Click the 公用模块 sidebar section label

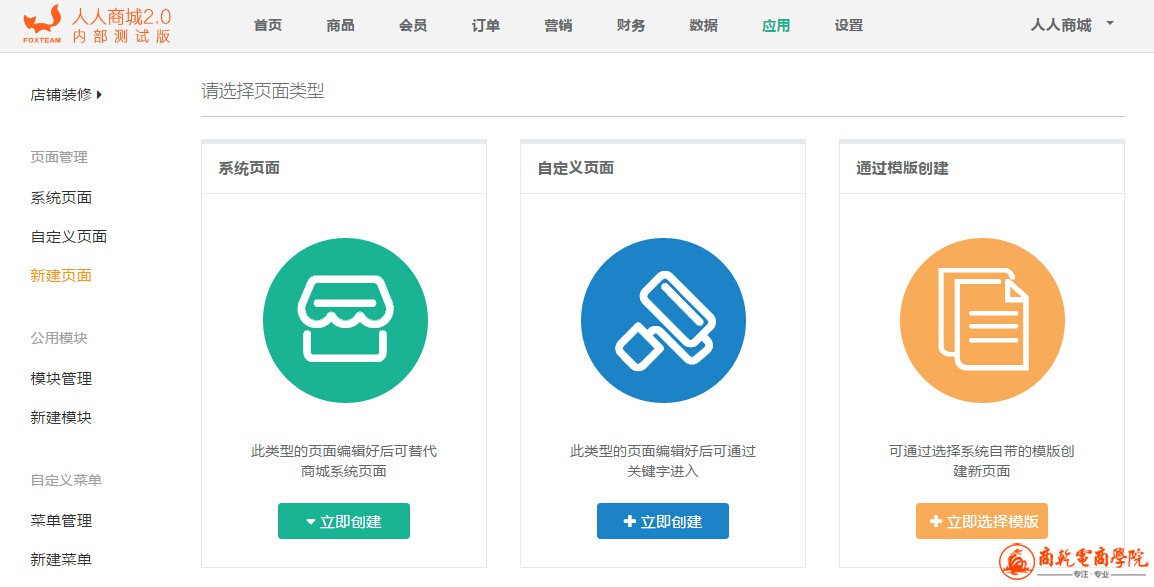coord(59,338)
